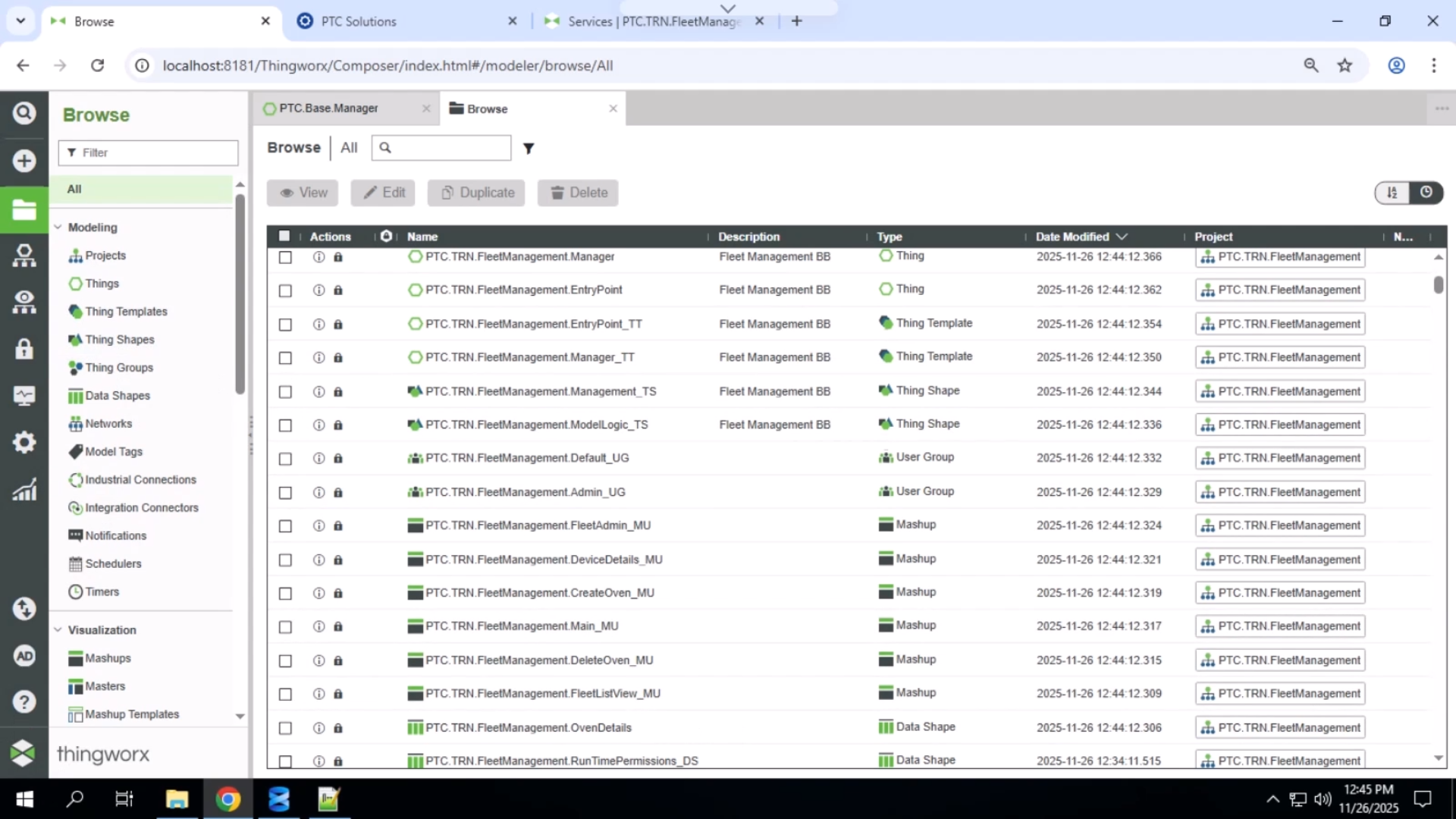Open project link on DeleteOven_MU row
The width and height of the screenshot is (1456, 819).
(1281, 661)
